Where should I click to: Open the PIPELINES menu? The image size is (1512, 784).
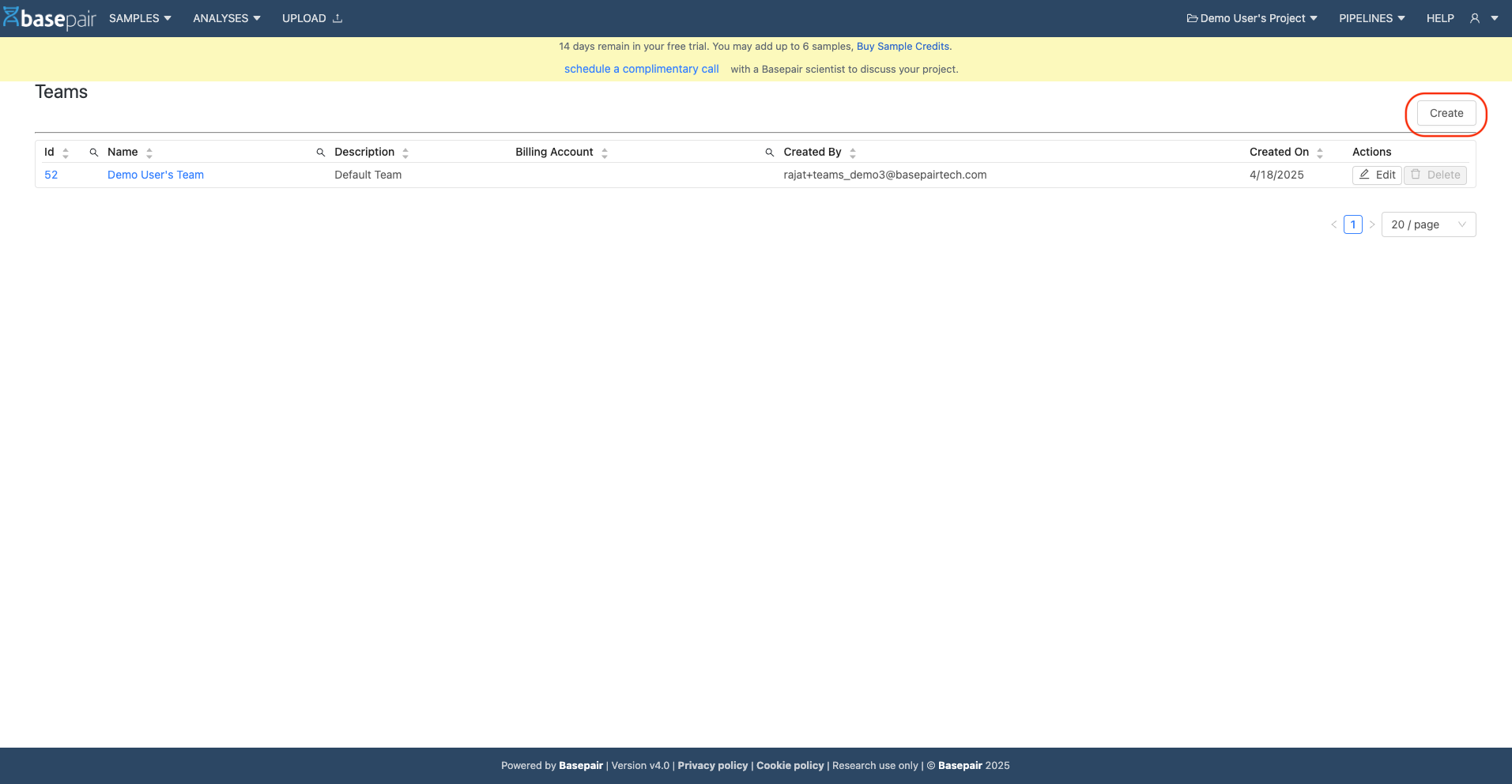(1371, 18)
